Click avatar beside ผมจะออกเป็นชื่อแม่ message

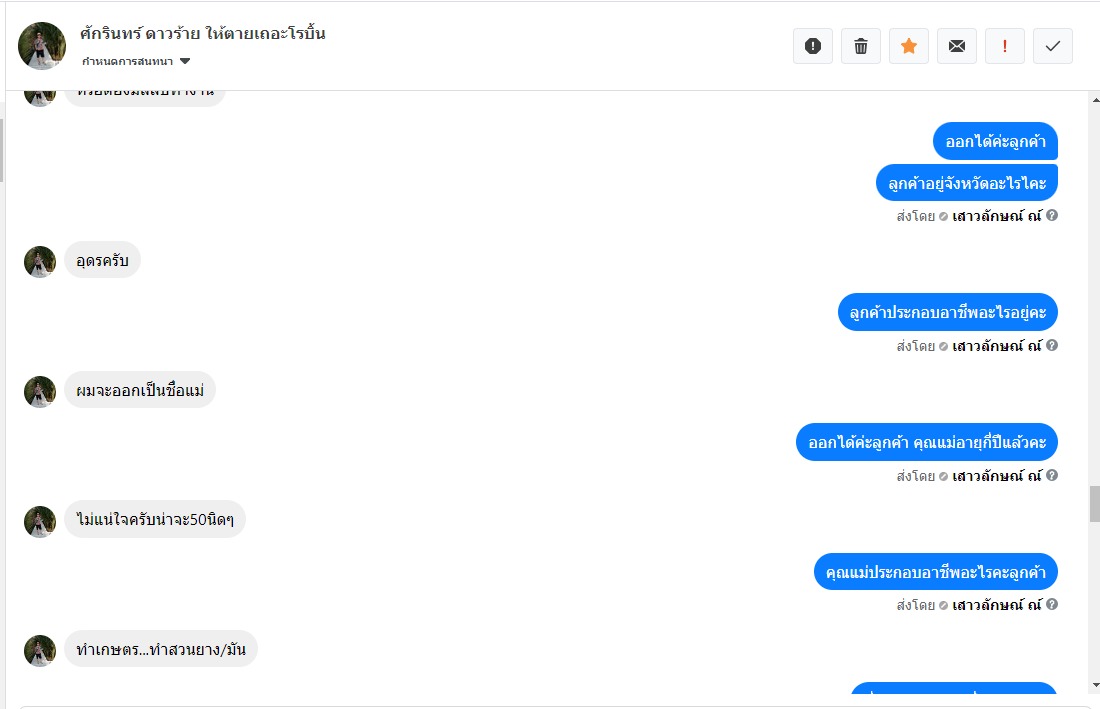click(40, 391)
